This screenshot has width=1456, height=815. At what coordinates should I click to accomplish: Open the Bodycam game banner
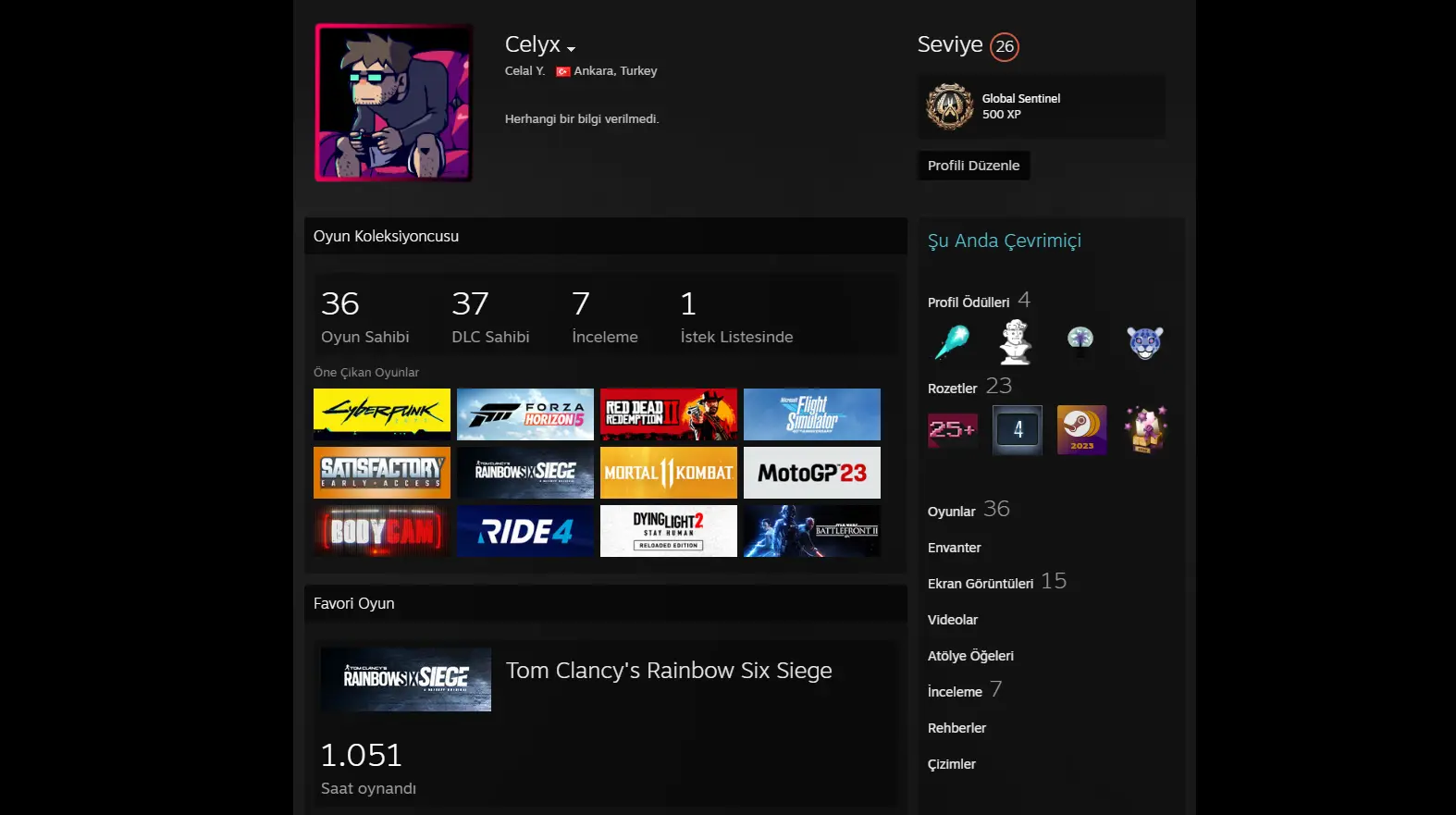point(382,531)
